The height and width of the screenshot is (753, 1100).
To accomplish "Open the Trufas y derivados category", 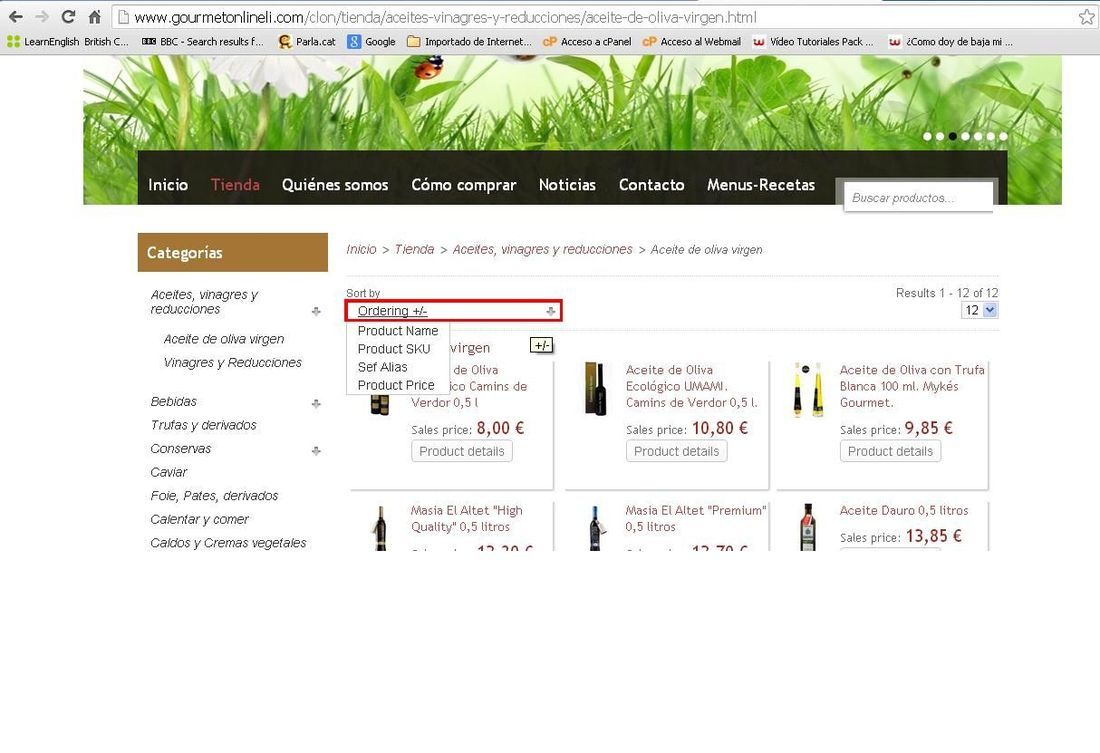I will click(203, 425).
